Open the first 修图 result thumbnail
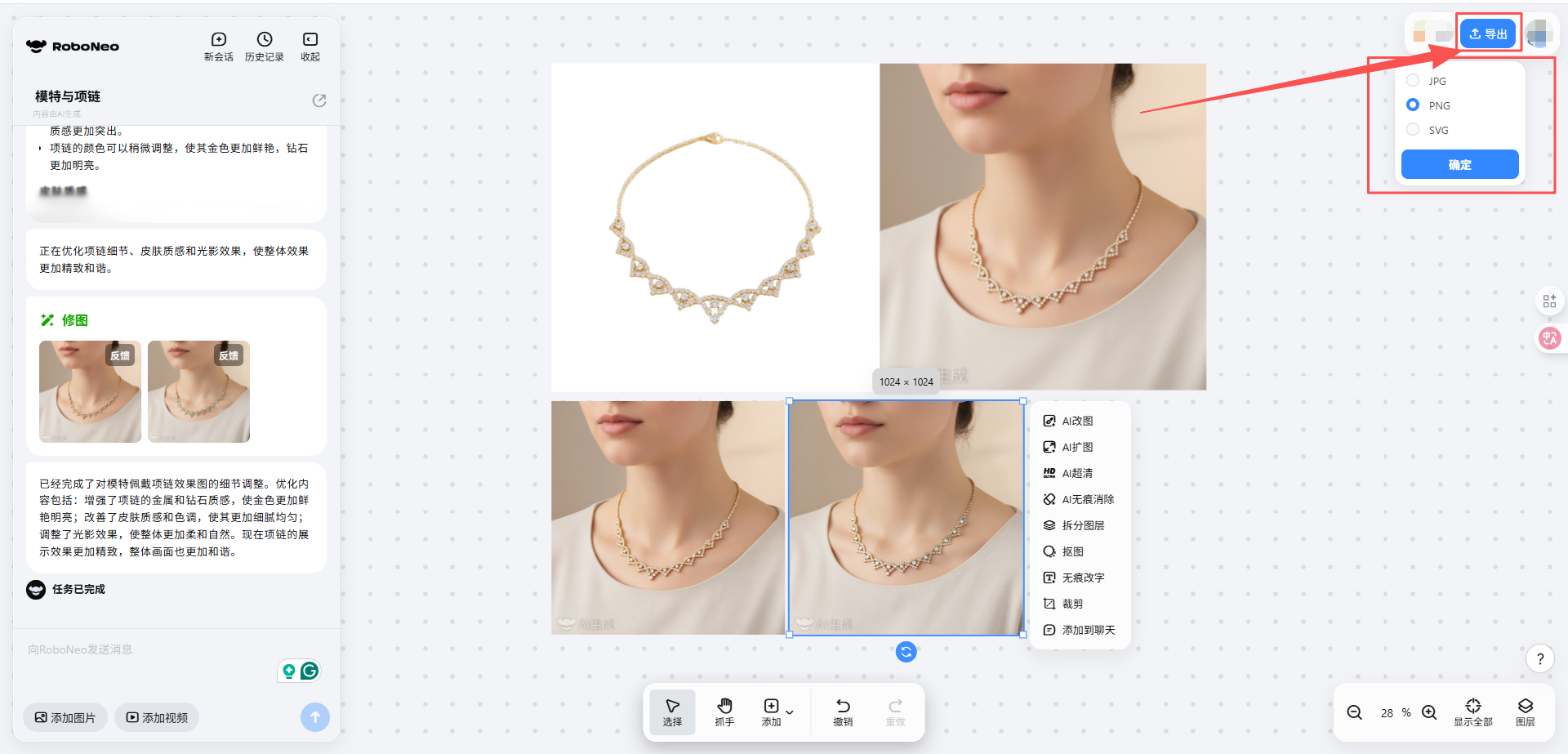The image size is (1568, 754). [x=90, y=392]
